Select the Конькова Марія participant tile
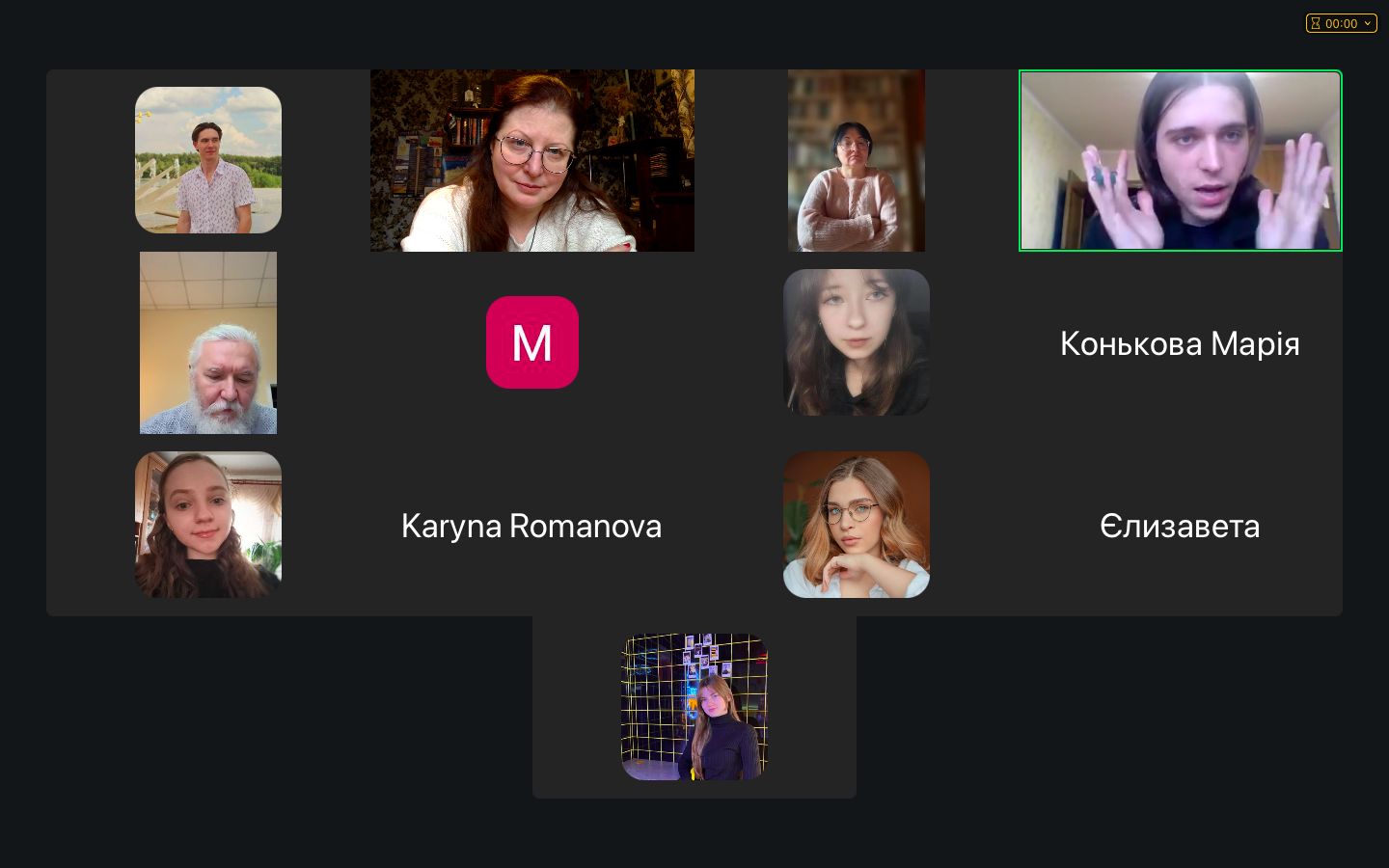Screen dimensions: 1389x868 tap(1181, 342)
